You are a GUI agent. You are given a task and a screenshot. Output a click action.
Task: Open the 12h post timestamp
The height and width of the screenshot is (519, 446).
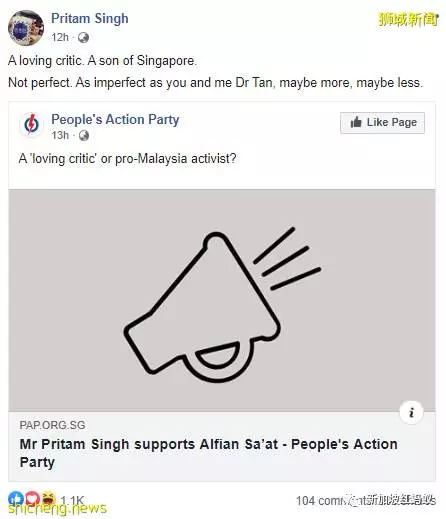point(60,37)
